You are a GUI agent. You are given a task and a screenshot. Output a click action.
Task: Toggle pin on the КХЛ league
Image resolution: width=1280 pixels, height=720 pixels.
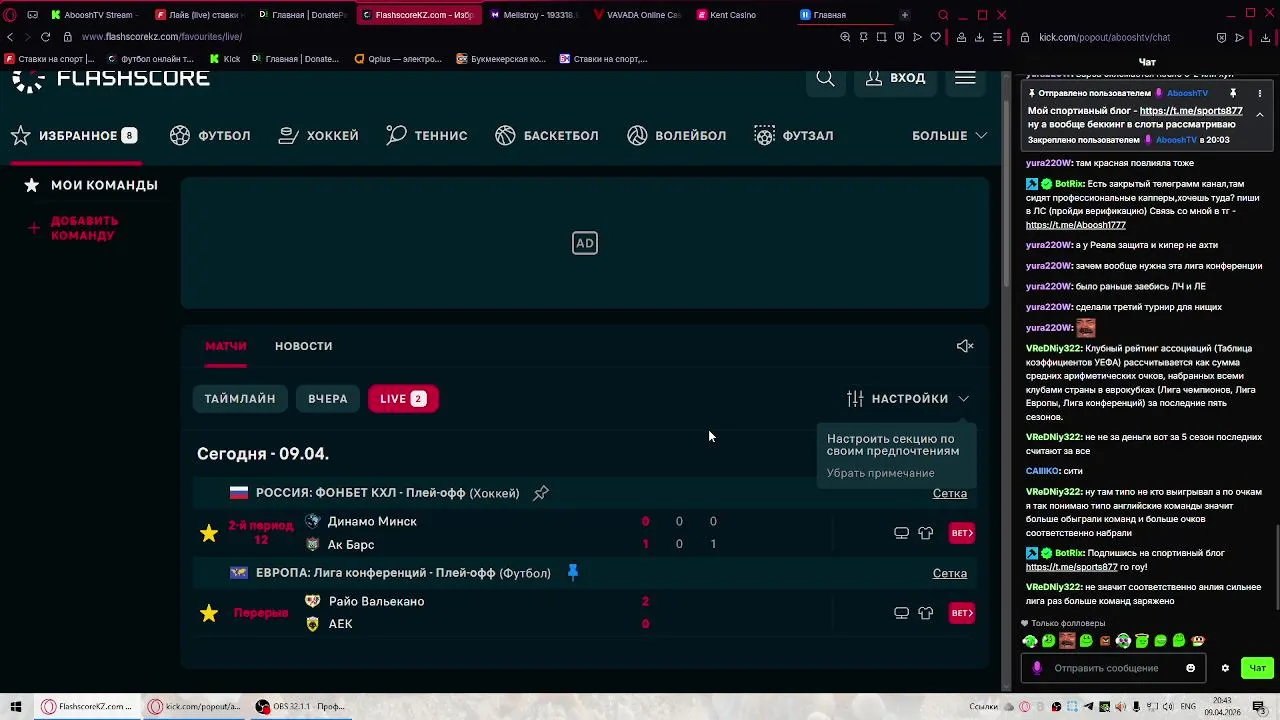541,493
